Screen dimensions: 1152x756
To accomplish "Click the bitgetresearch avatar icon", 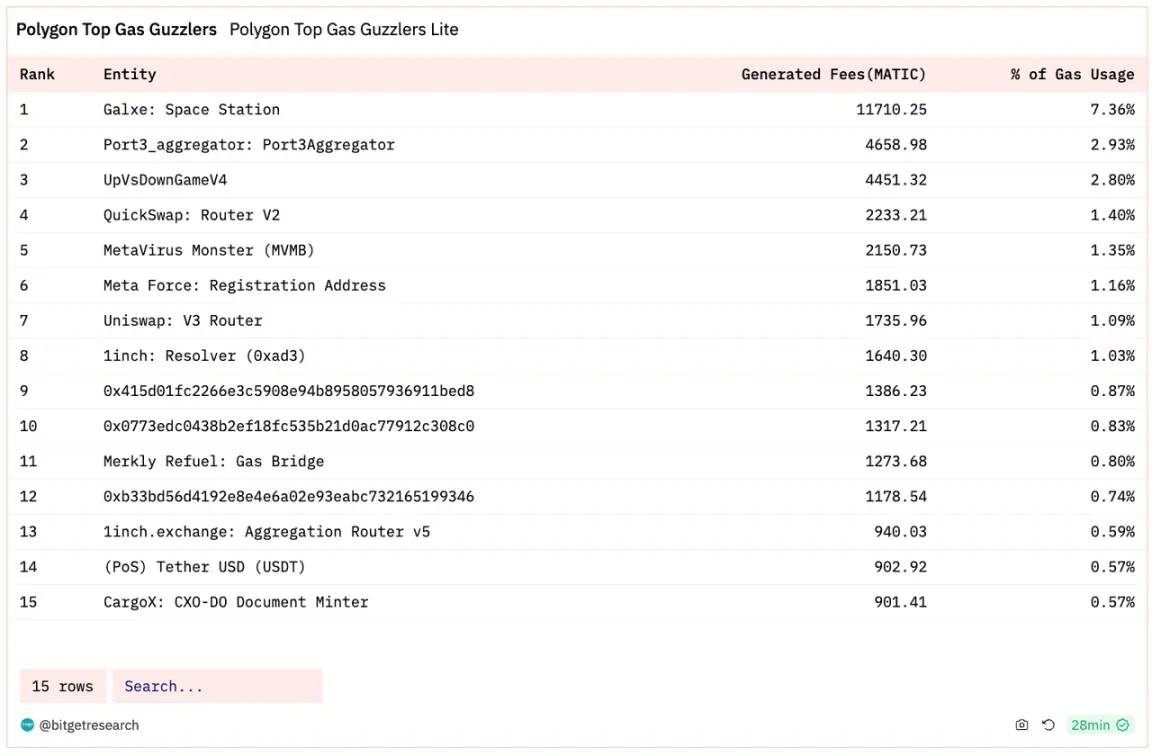I will click(27, 725).
